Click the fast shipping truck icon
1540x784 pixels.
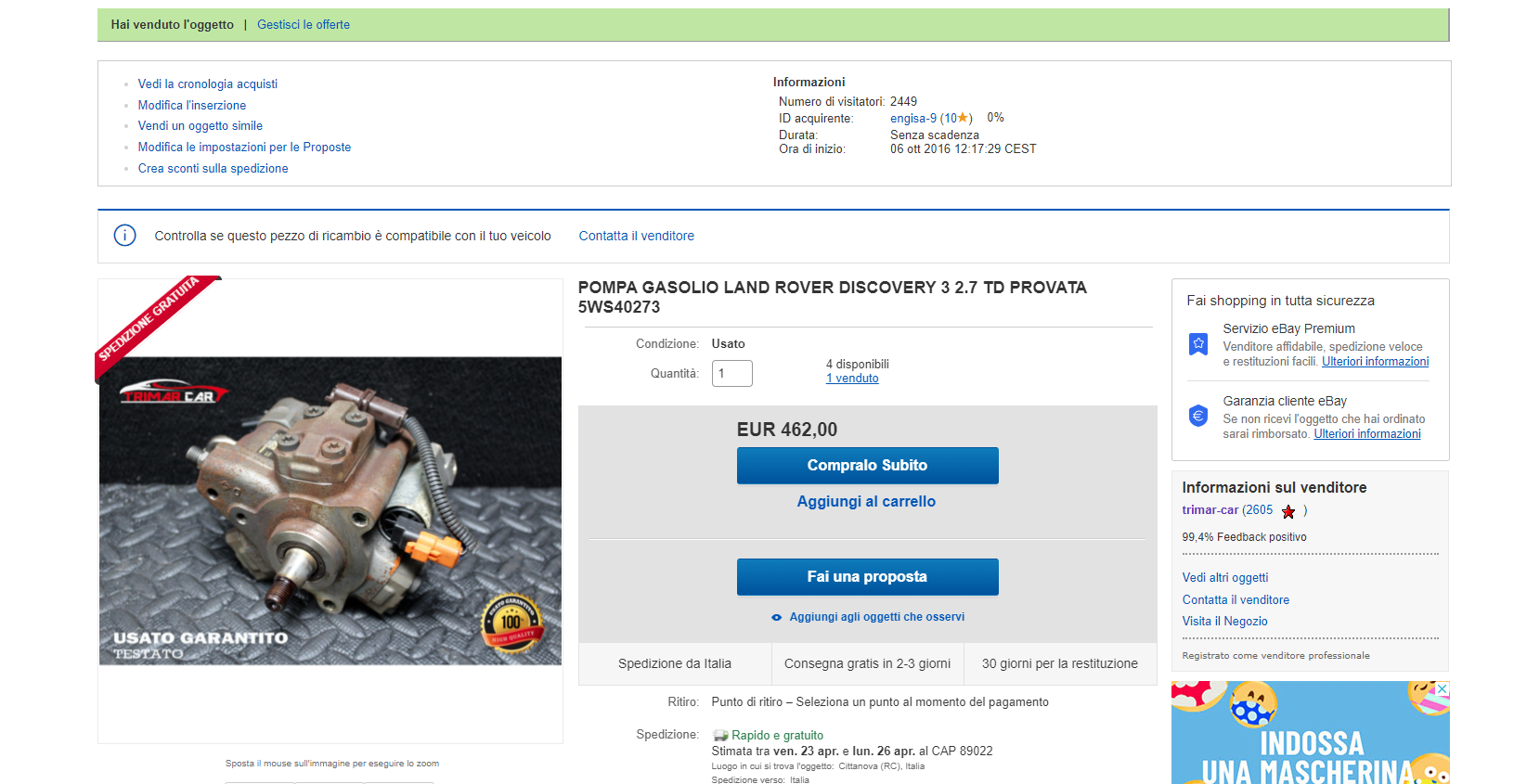tap(720, 736)
